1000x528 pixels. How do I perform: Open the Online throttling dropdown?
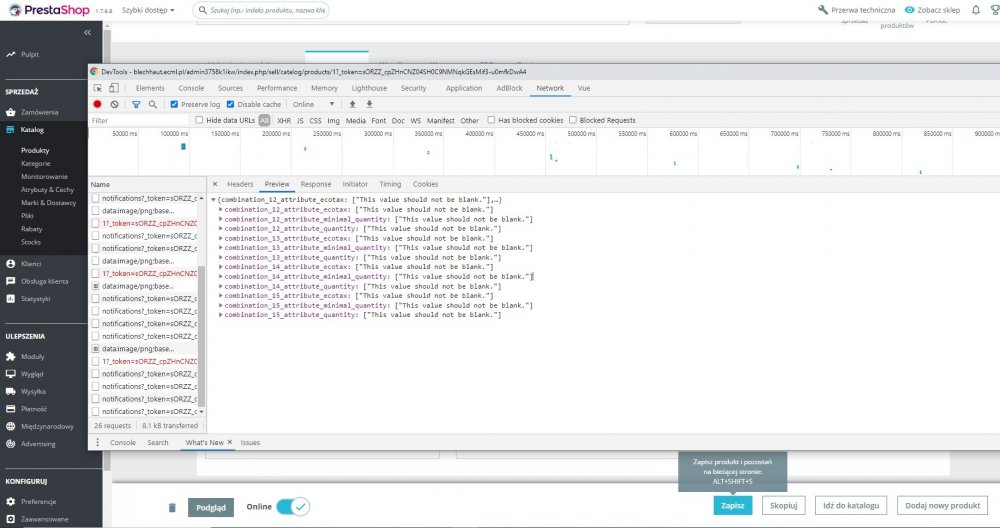pos(313,104)
